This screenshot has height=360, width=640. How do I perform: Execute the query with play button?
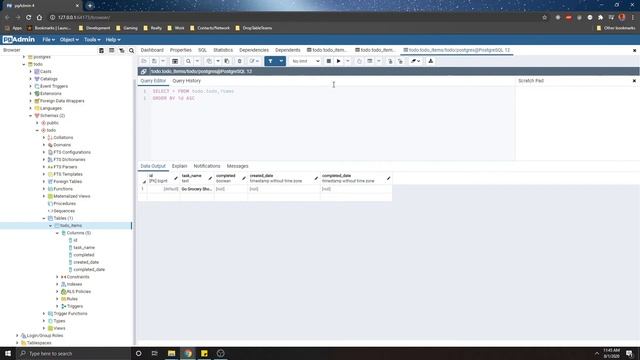click(338, 61)
